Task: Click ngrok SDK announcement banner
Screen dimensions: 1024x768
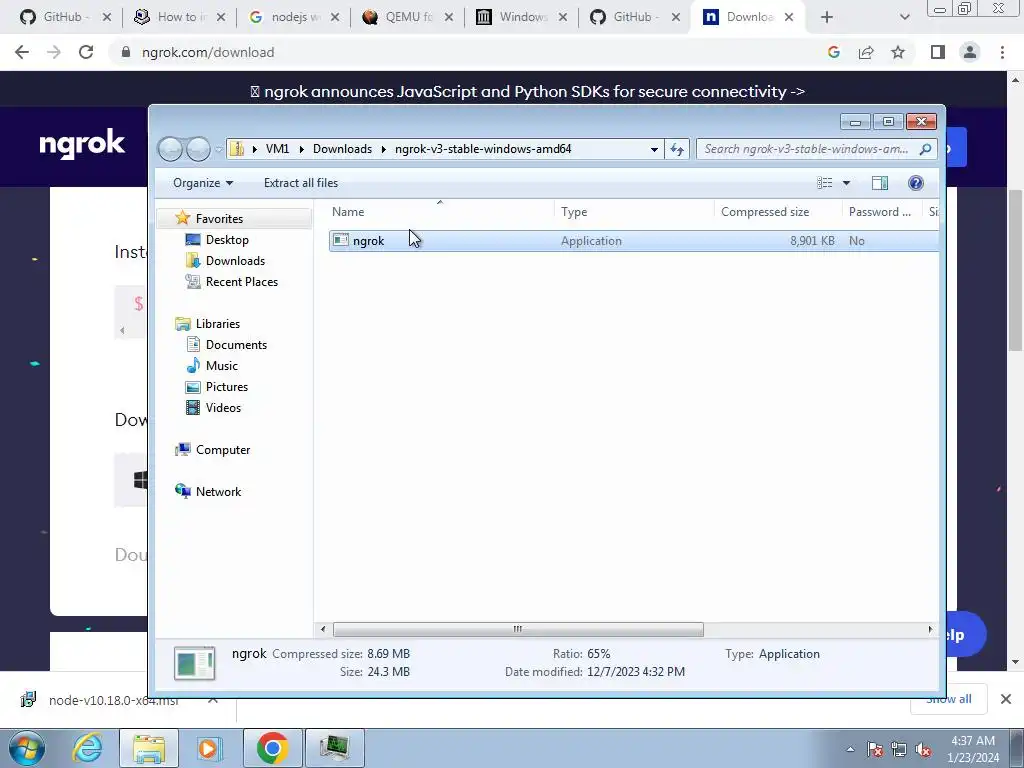Action: tap(528, 91)
